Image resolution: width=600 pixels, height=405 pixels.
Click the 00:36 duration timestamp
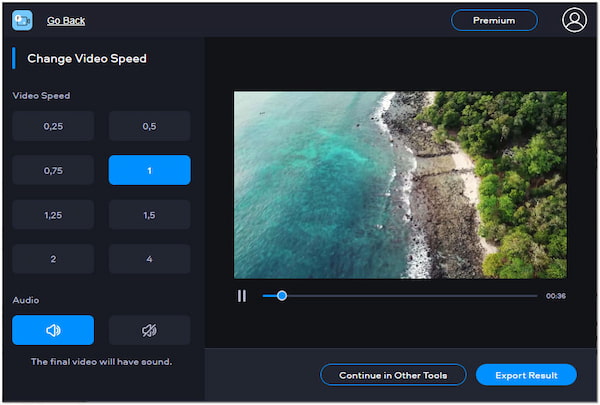556,296
